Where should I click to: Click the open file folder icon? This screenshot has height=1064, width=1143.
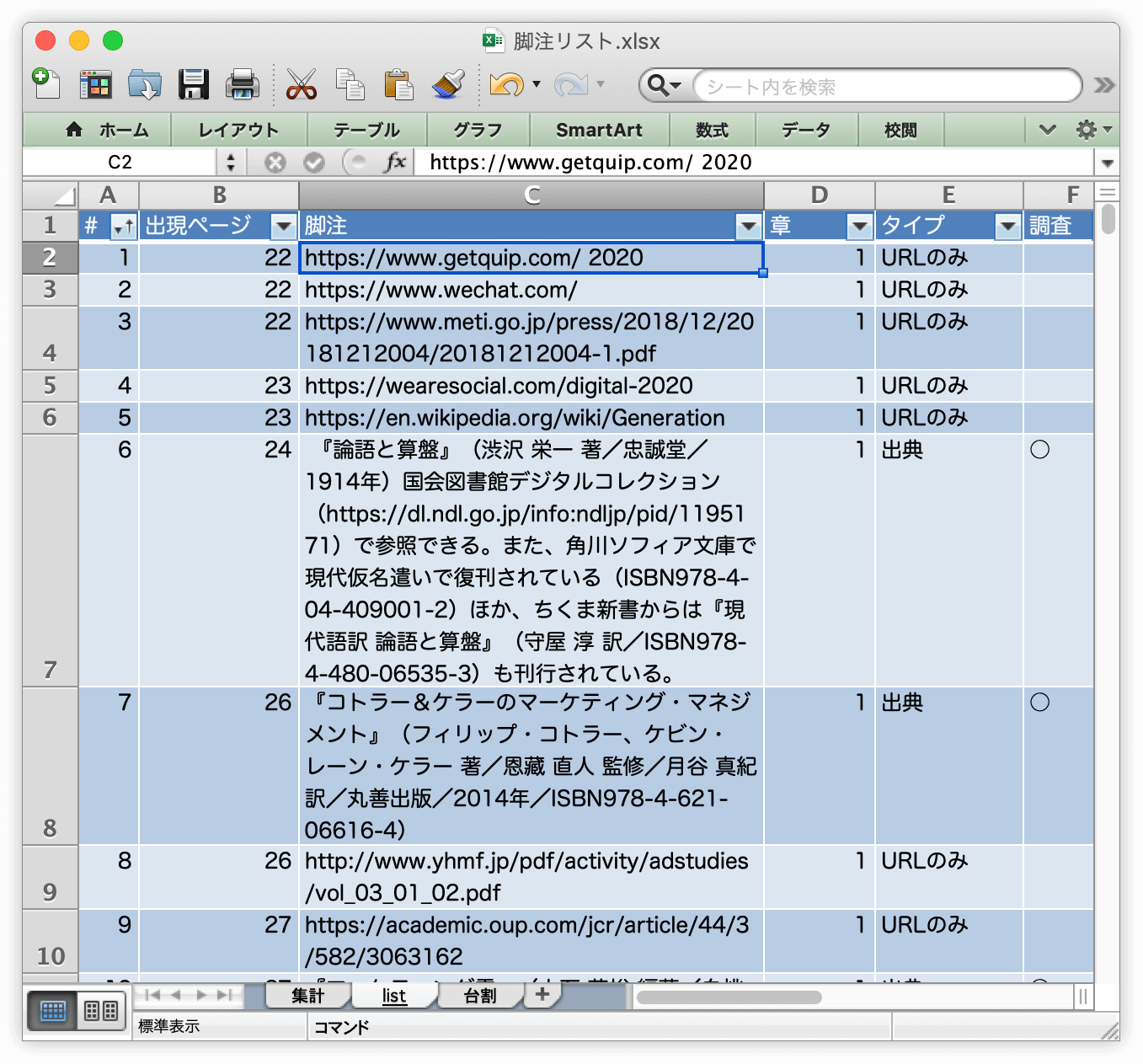(145, 84)
